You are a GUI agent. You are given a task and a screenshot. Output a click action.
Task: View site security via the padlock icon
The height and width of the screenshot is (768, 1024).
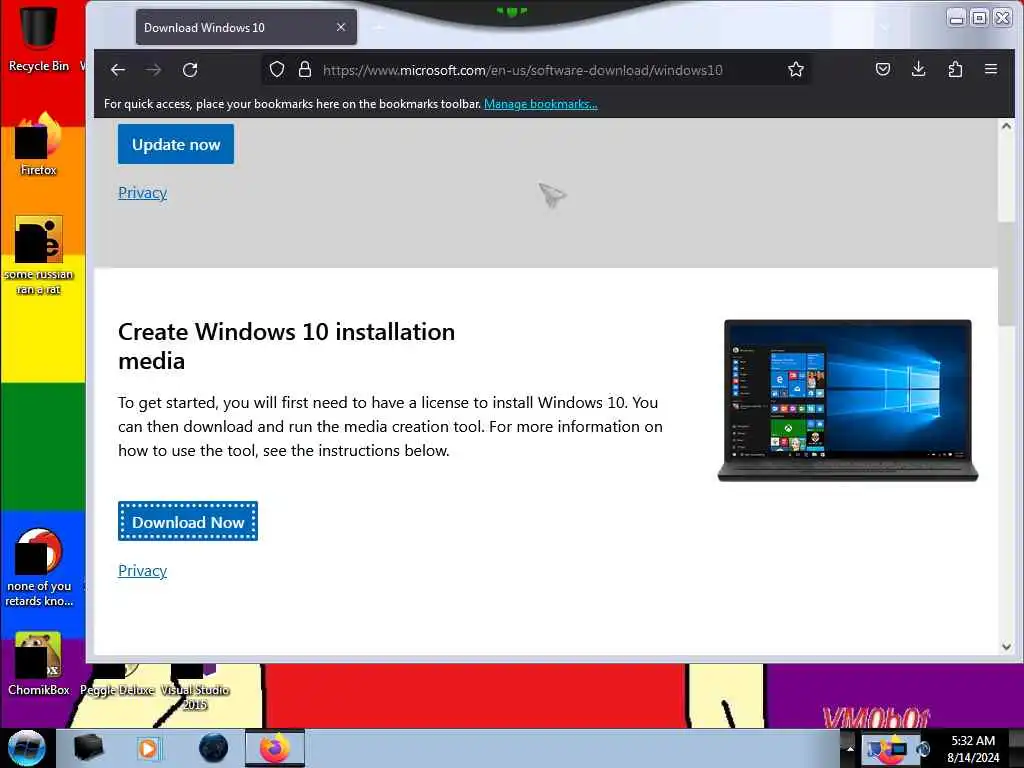304,69
